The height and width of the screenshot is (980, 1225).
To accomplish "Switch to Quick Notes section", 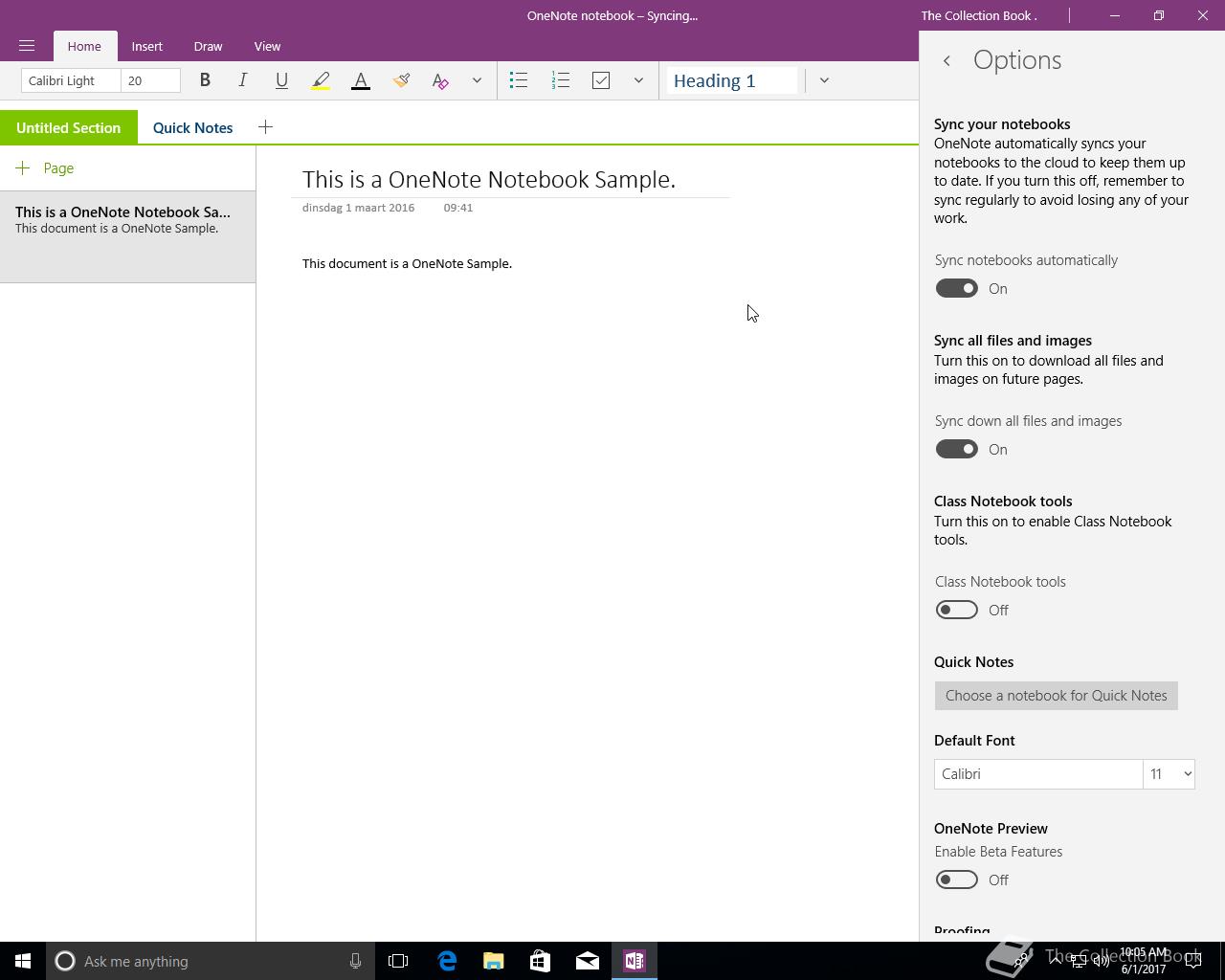I will click(x=192, y=127).
